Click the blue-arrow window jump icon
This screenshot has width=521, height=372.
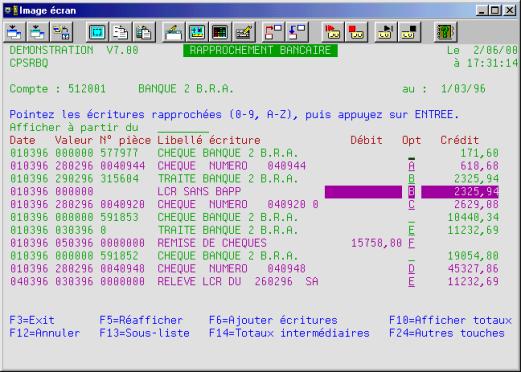[296, 32]
